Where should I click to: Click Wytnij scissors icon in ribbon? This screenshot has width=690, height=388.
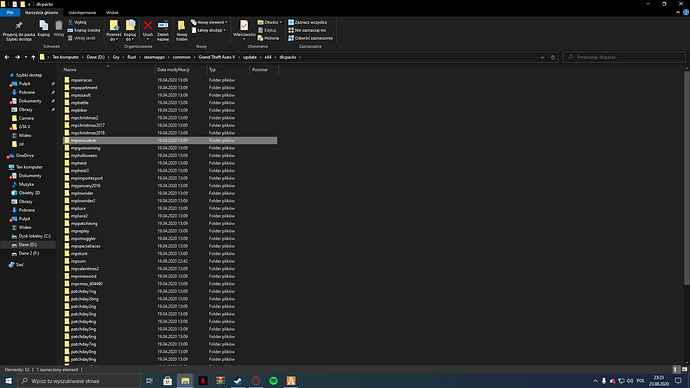(x=70, y=22)
